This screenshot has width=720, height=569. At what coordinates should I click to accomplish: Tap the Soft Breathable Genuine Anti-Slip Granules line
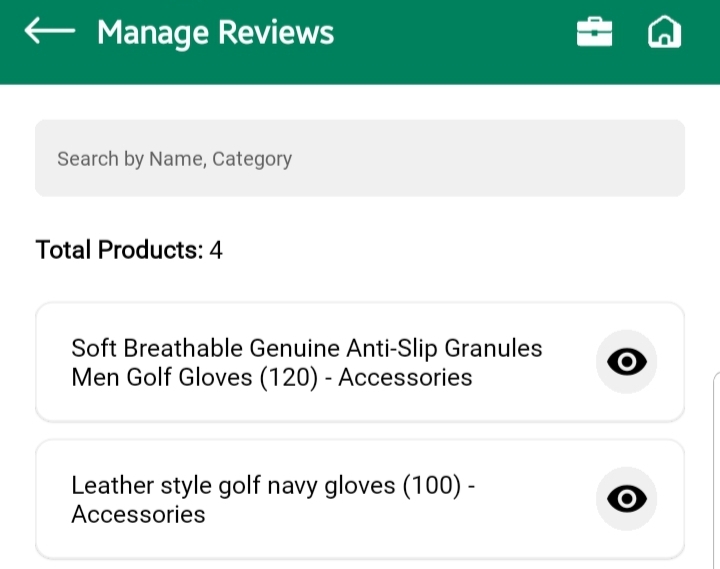(x=306, y=349)
